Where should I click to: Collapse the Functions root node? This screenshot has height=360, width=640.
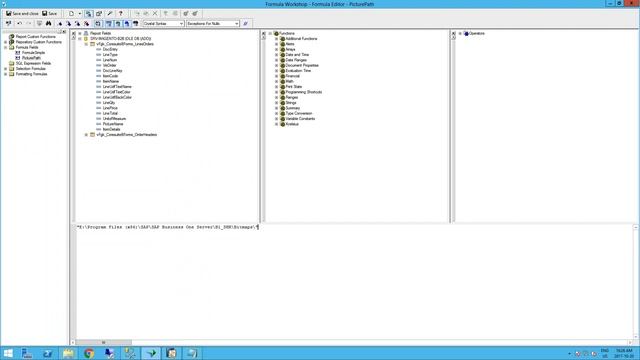(270, 33)
